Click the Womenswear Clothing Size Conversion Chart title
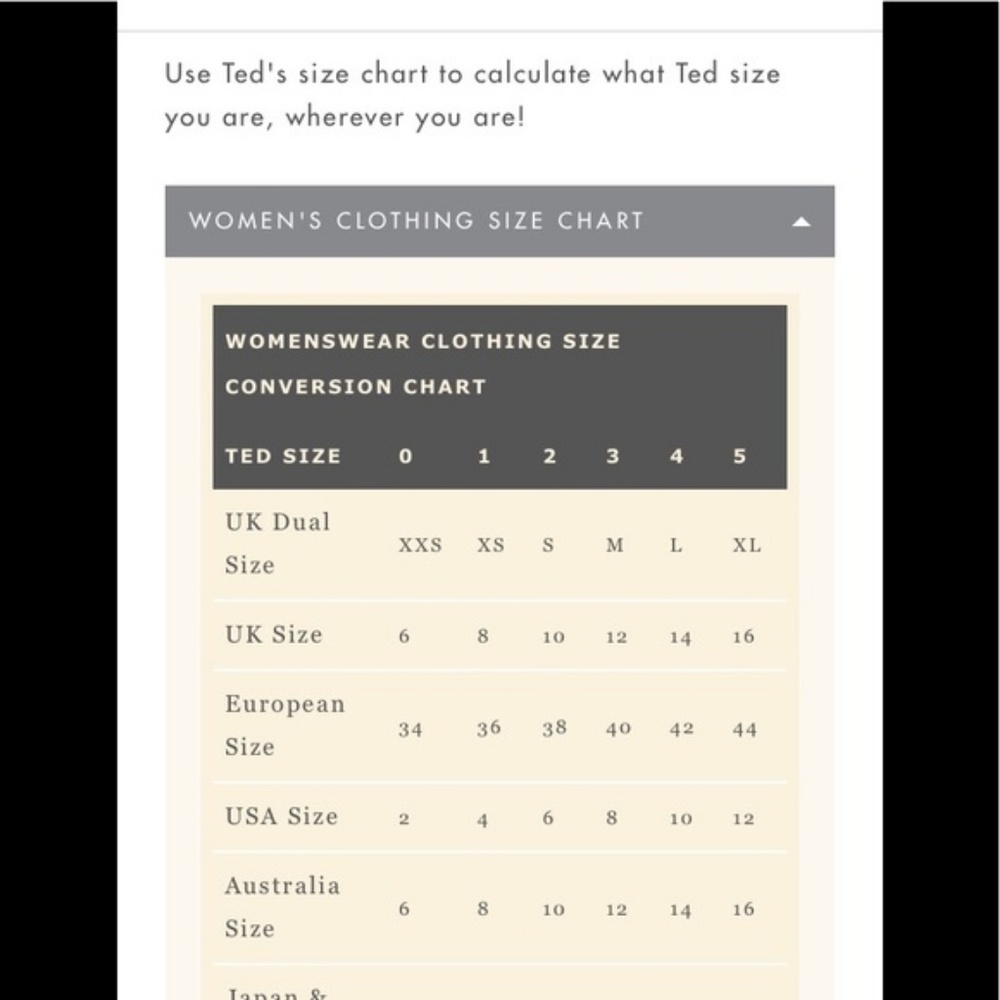Viewport: 1000px width, 1000px height. point(422,364)
